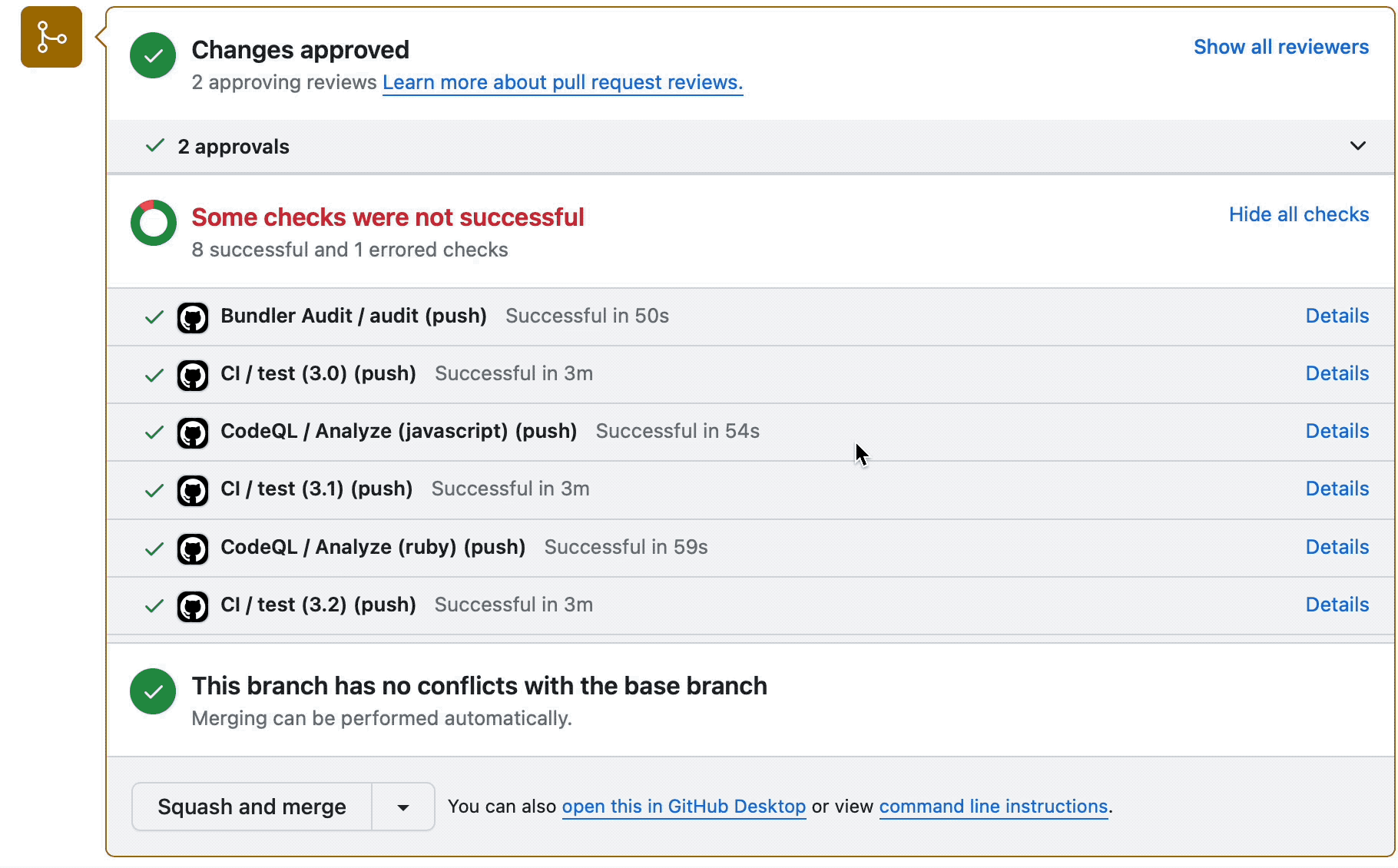The image size is (1398, 868).
Task: Click the CI test (3.2) GitHub avatar
Action: (x=193, y=606)
